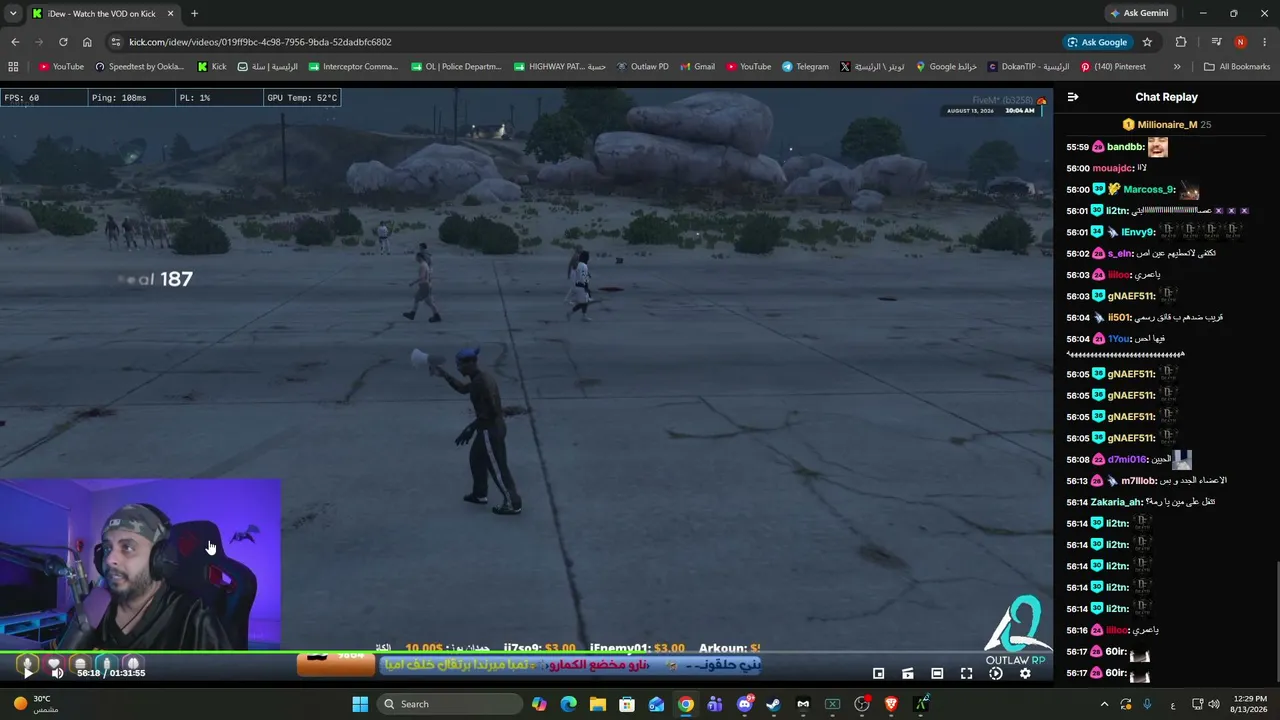Play the Kick VOD video
The height and width of the screenshot is (720, 1280).
pos(27,673)
